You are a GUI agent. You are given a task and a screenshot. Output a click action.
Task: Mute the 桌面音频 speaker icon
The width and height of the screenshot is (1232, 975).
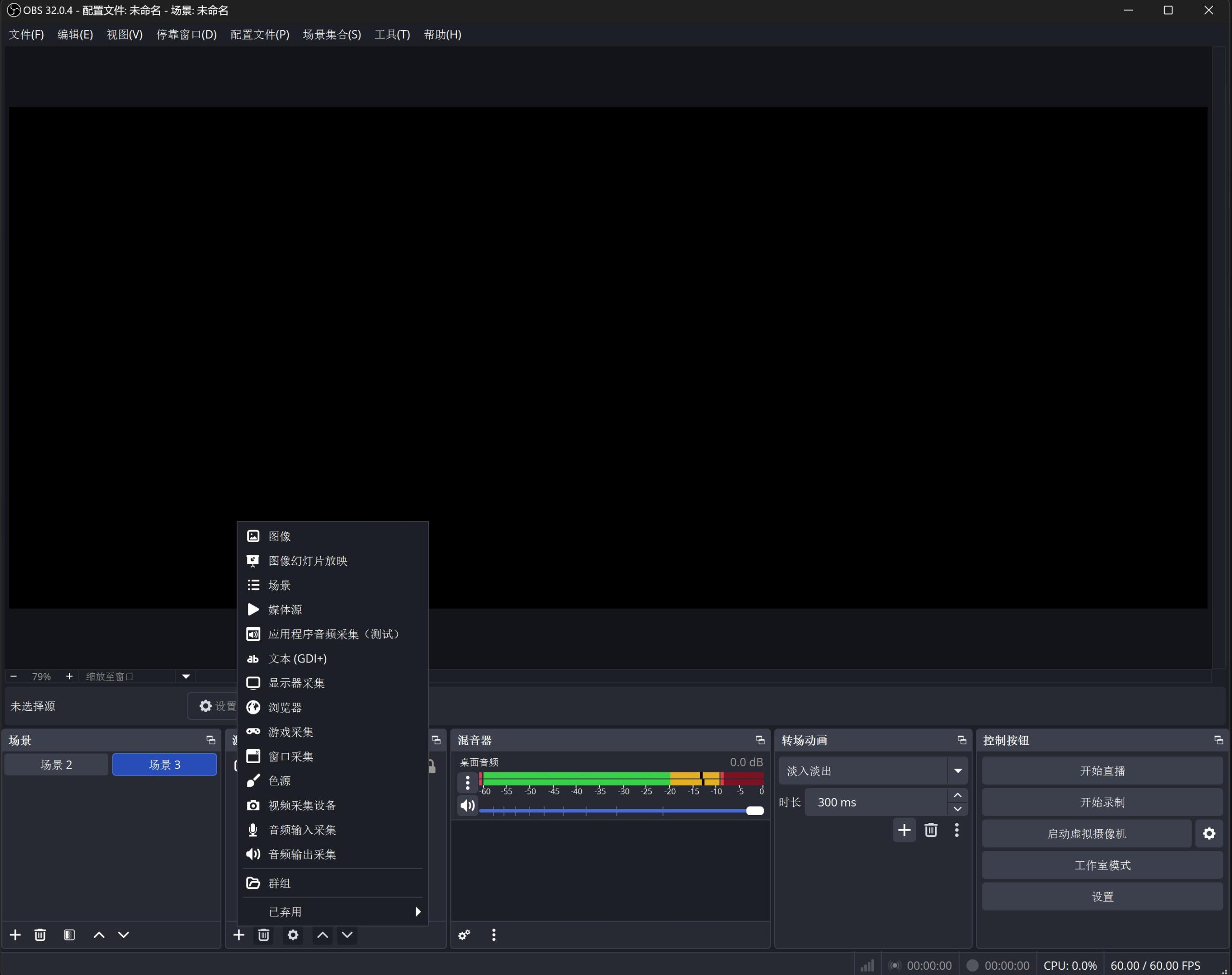467,806
